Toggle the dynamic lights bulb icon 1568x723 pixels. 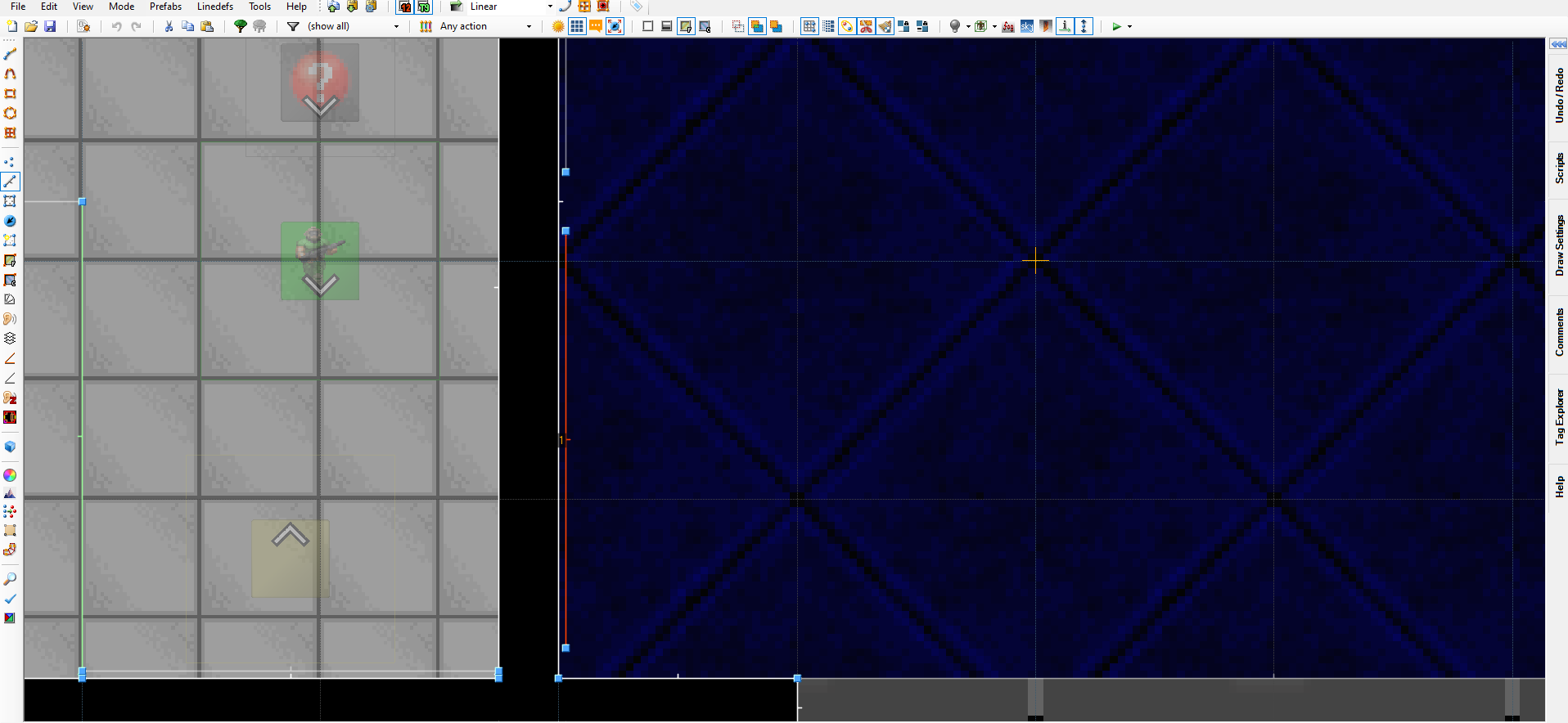954,26
